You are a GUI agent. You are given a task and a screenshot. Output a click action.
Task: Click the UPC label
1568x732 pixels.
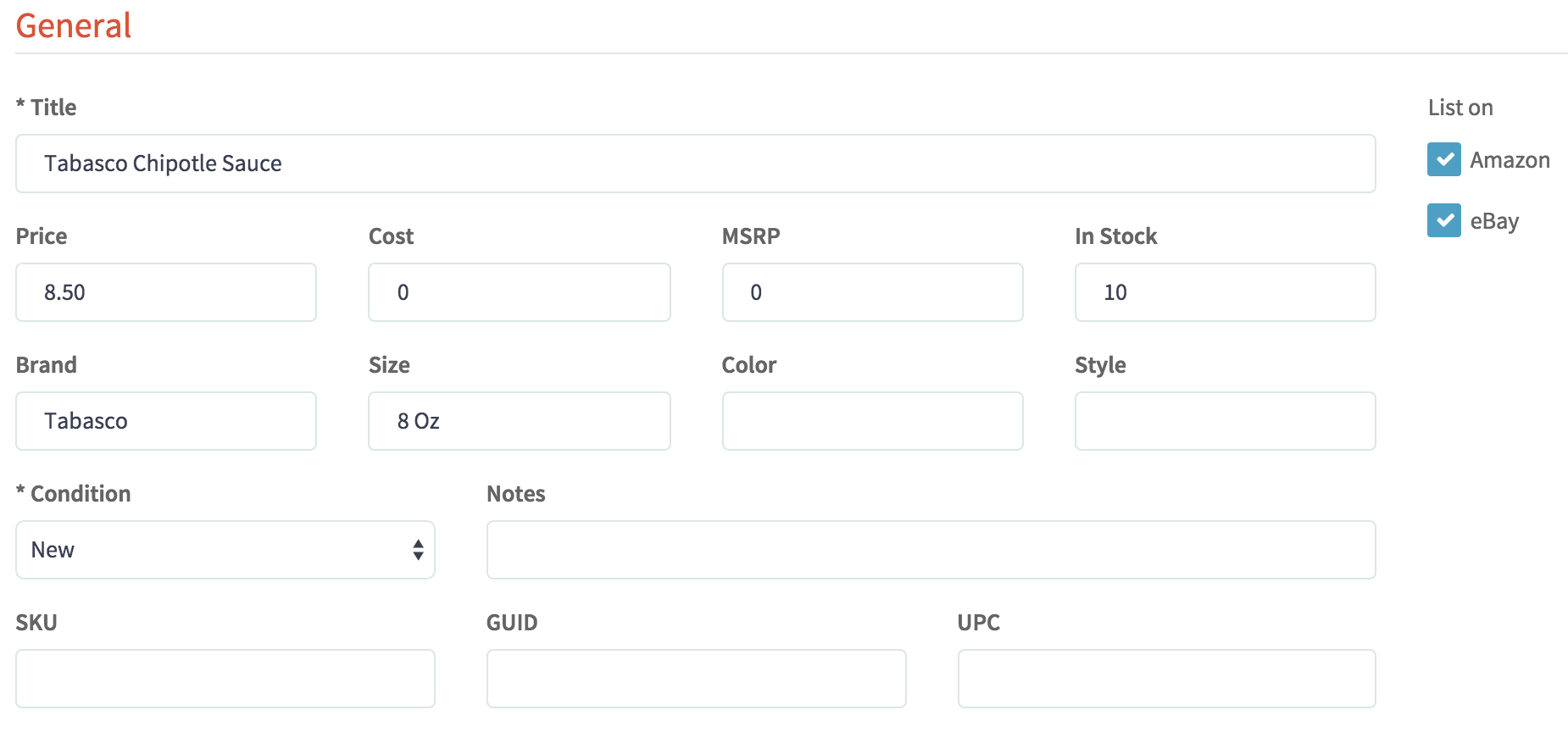tap(979, 623)
